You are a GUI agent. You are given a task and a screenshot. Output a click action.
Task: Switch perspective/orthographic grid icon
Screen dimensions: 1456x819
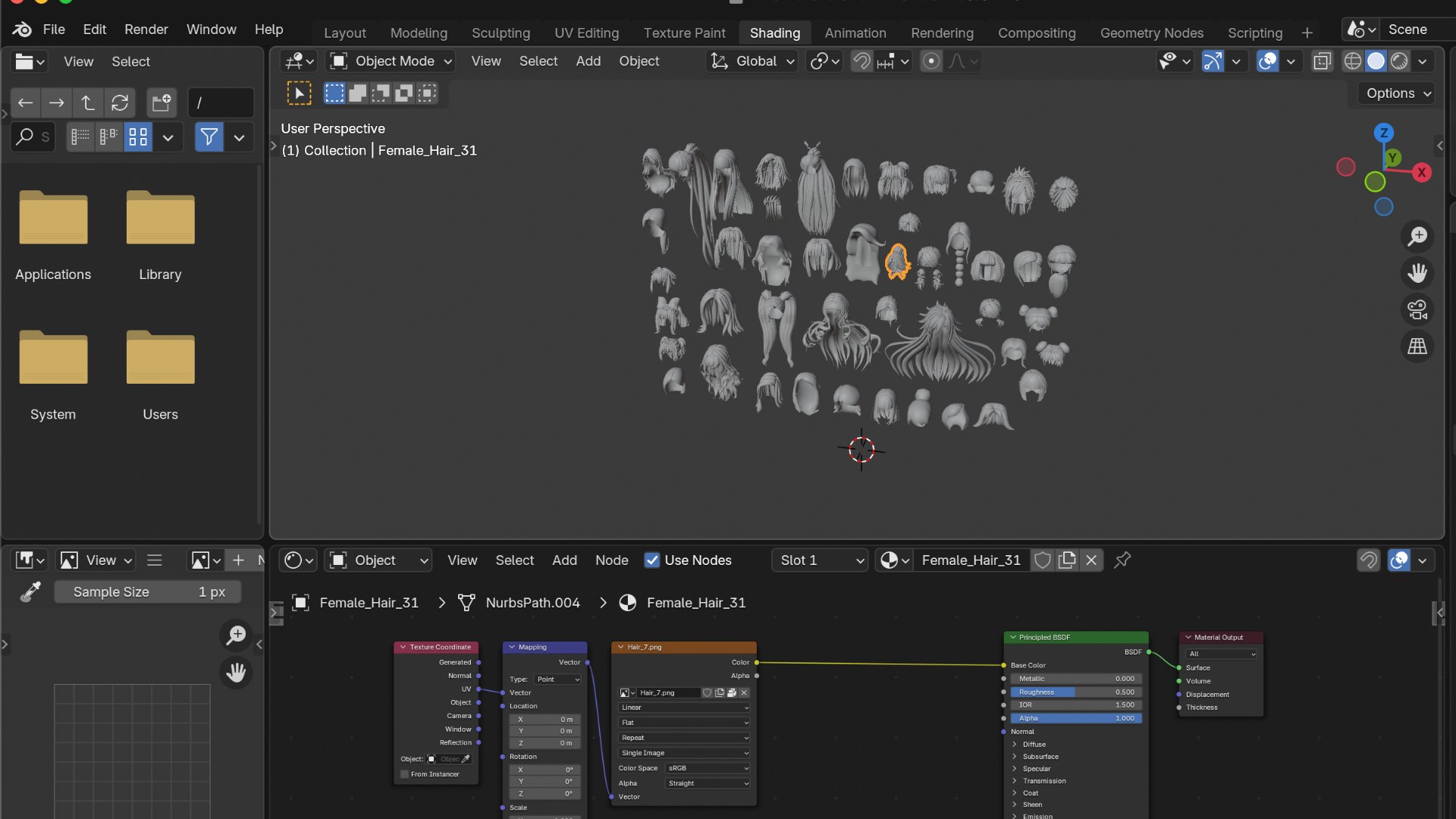1417,347
